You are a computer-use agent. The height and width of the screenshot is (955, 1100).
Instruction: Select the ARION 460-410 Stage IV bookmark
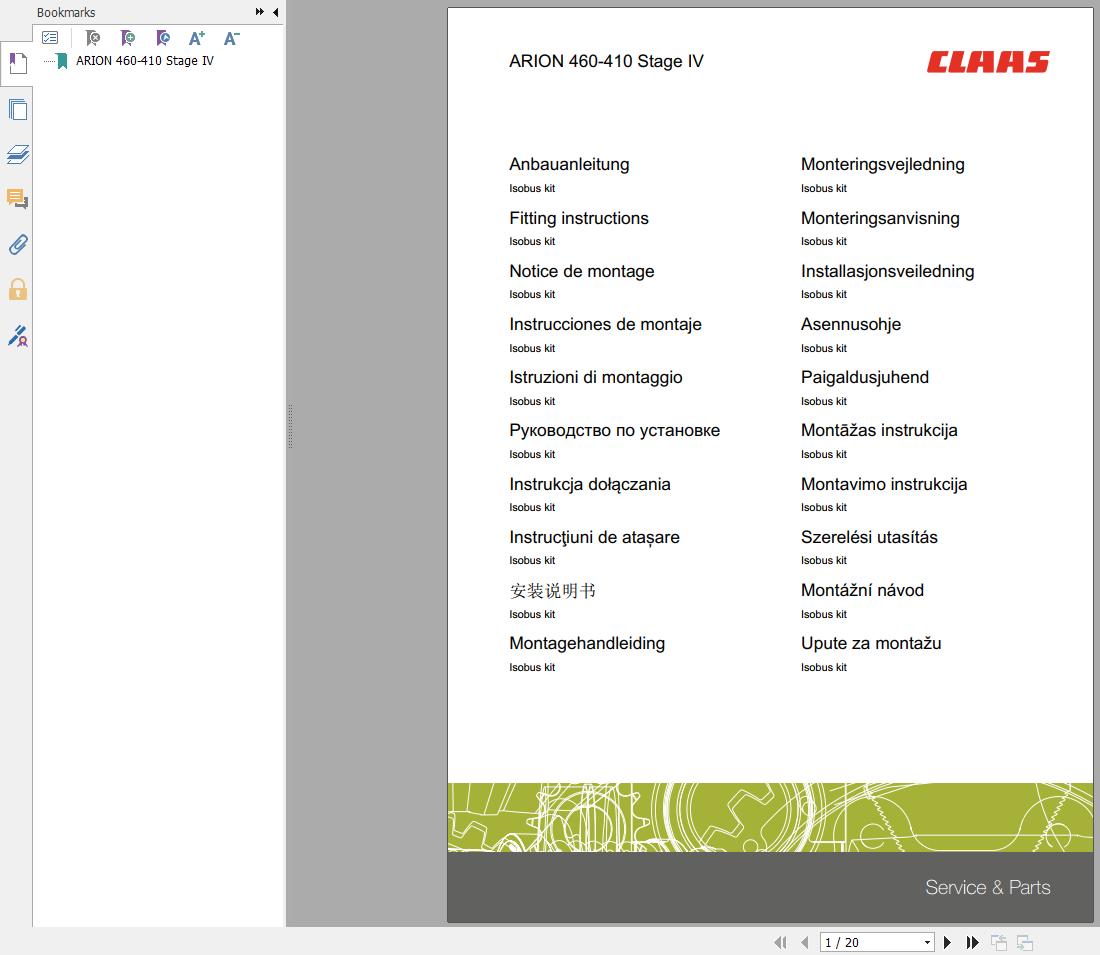(x=145, y=61)
